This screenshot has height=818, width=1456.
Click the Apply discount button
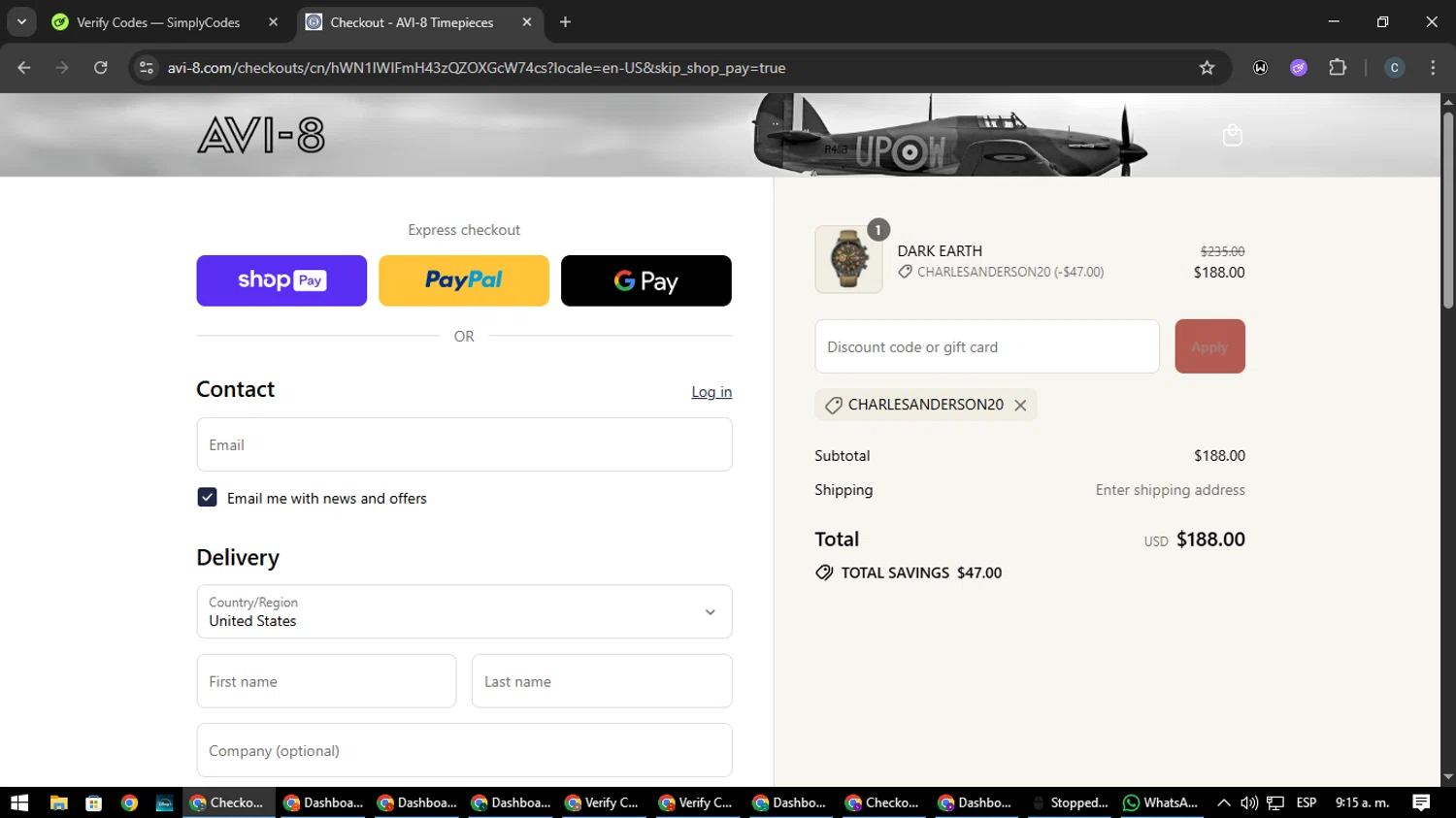(1209, 346)
